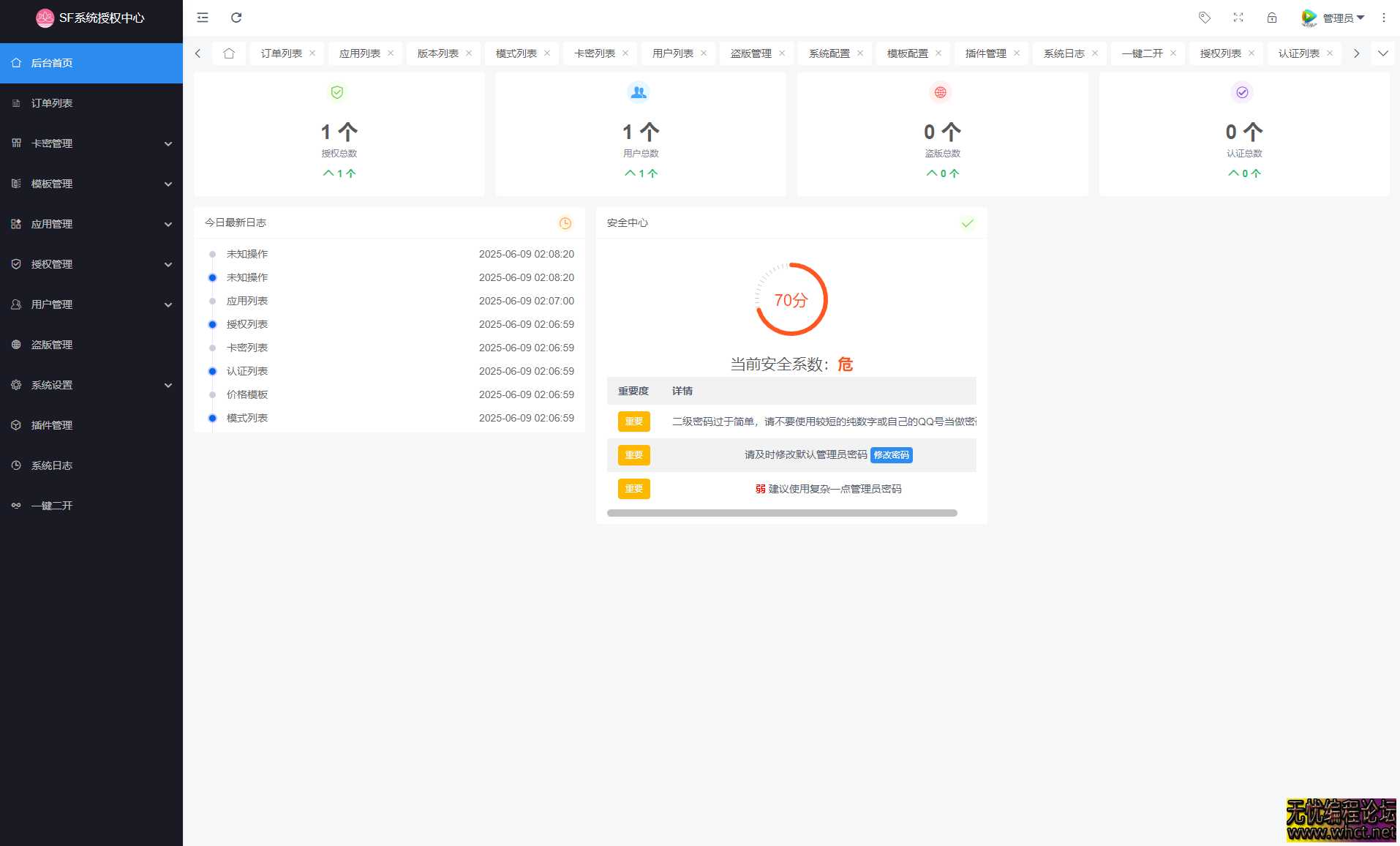Switch to the 插件管理 tab
This screenshot has height=846, width=1400.
(985, 53)
